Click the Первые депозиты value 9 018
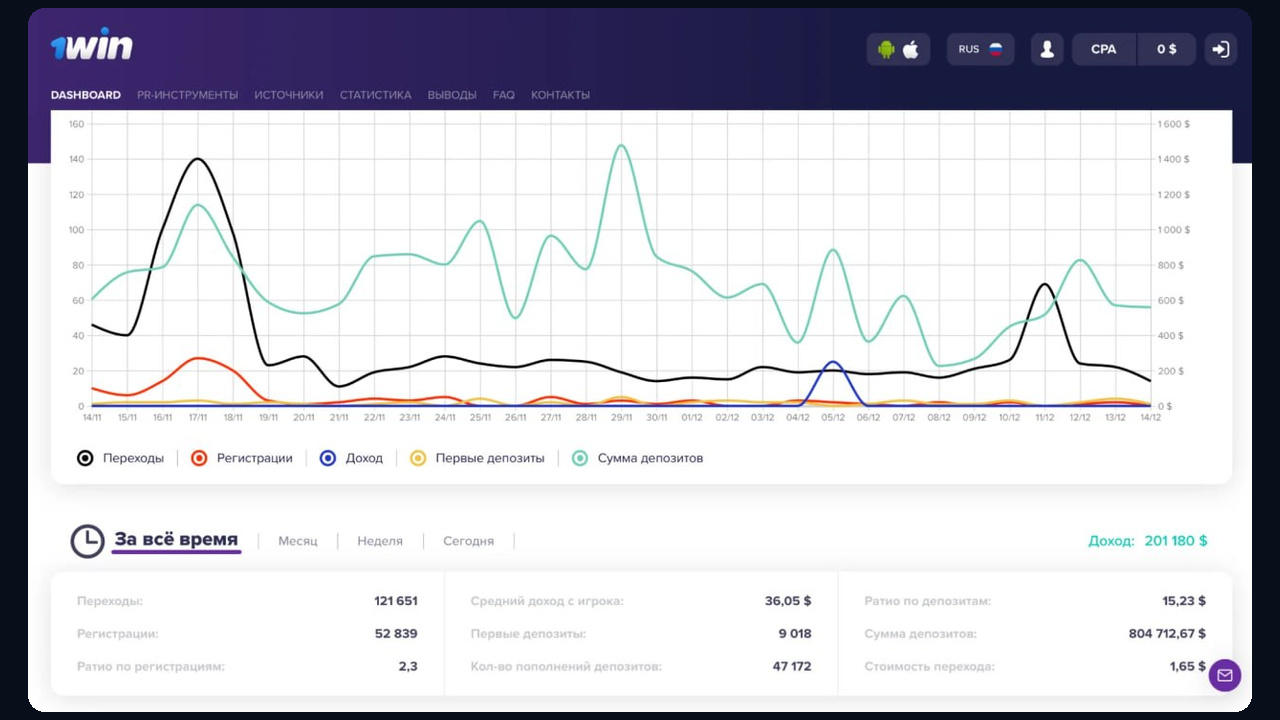Image resolution: width=1280 pixels, height=720 pixels. (795, 633)
